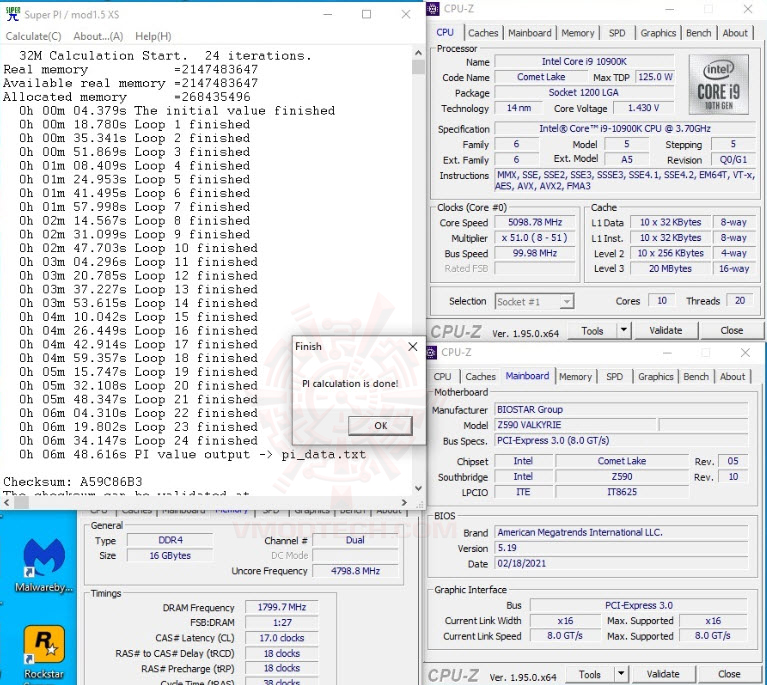Select Bench tab in Mainboard CPU-Z window

coord(696,377)
